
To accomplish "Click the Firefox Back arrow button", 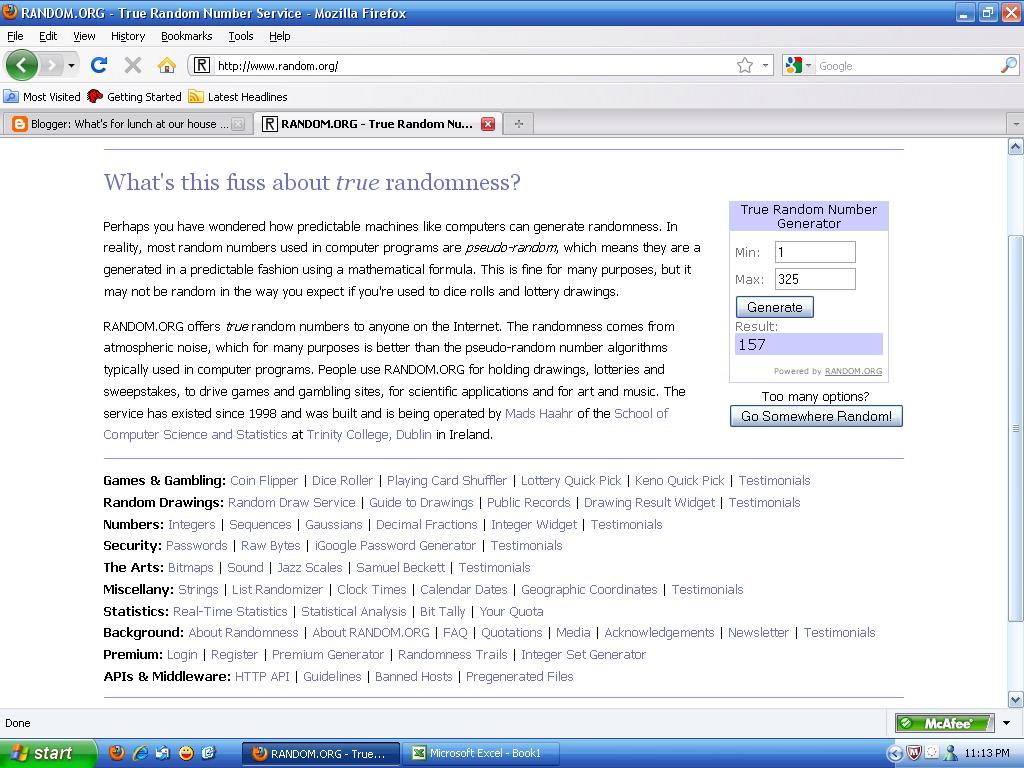I will 21,65.
